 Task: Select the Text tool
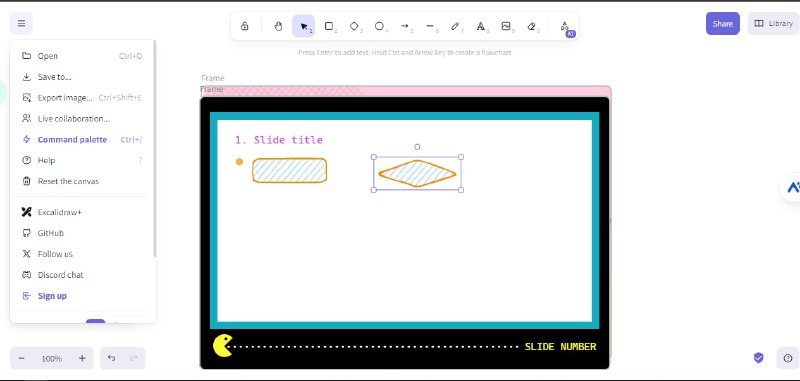pyautogui.click(x=481, y=26)
